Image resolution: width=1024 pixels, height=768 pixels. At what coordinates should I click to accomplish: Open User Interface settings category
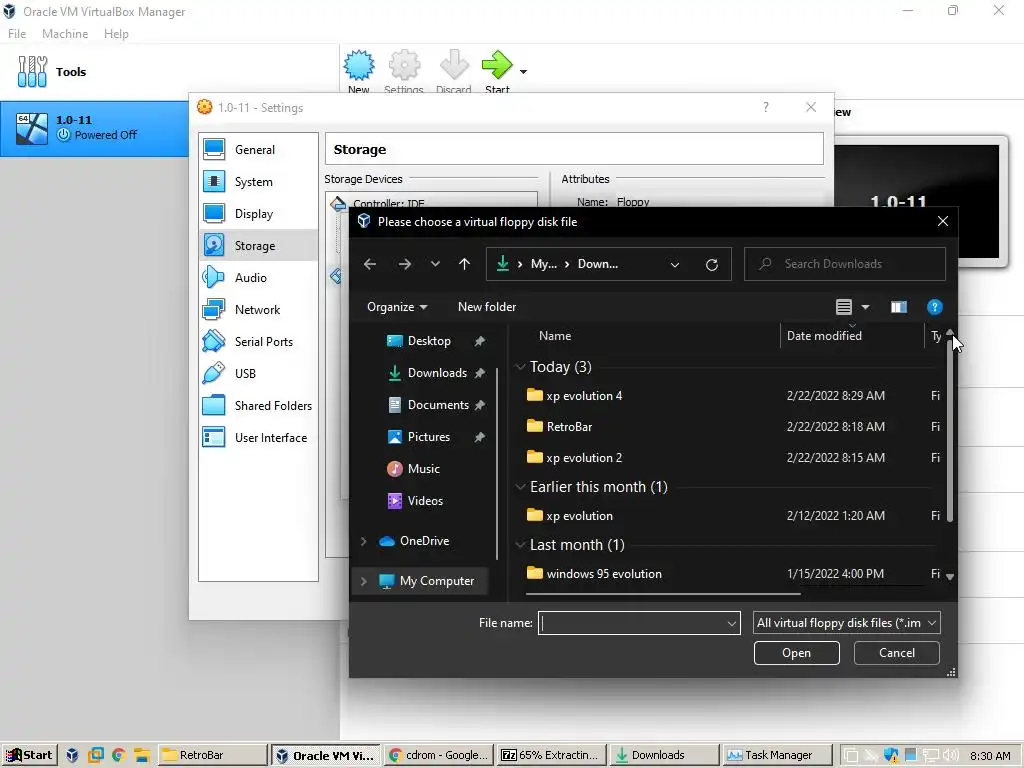259,438
